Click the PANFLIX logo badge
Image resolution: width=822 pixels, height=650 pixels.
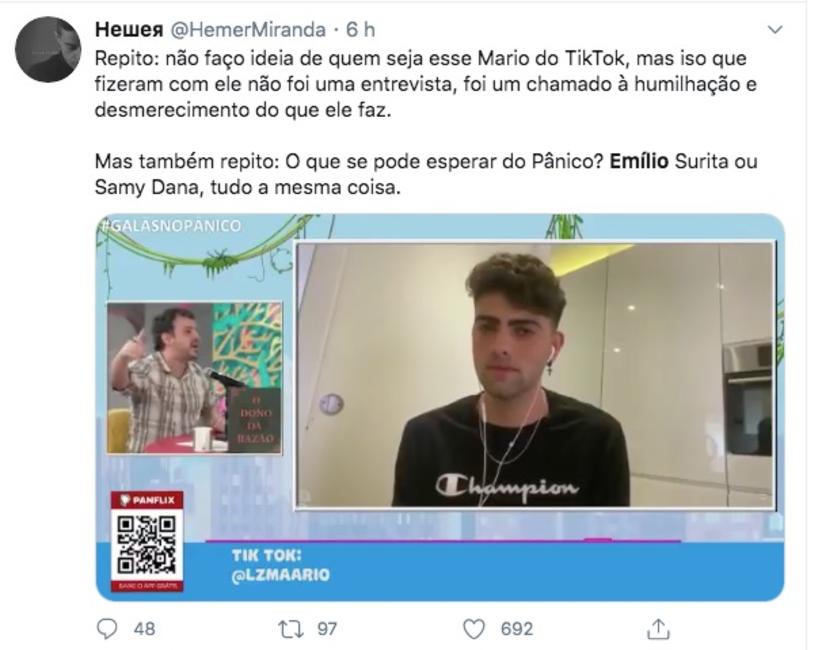147,500
